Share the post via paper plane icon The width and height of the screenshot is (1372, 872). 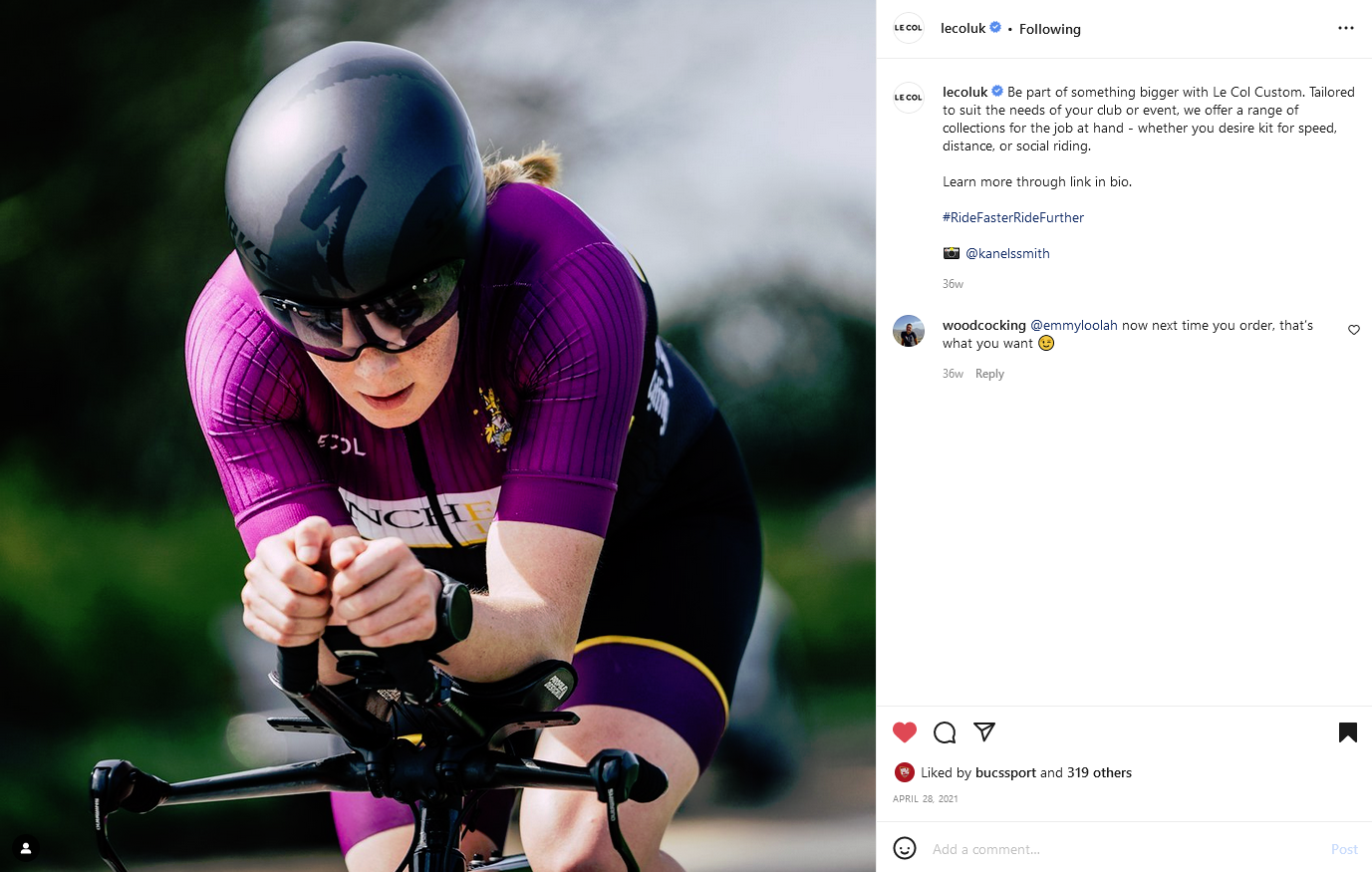(984, 732)
